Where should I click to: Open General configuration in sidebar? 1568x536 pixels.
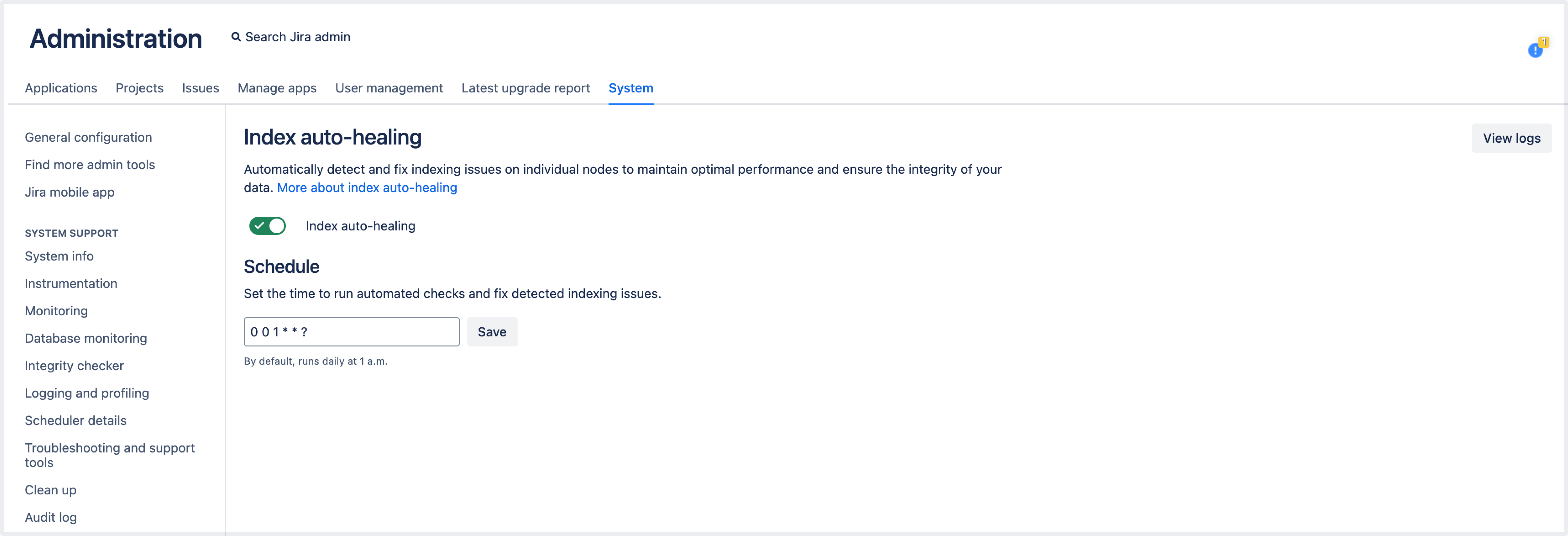pyautogui.click(x=88, y=137)
